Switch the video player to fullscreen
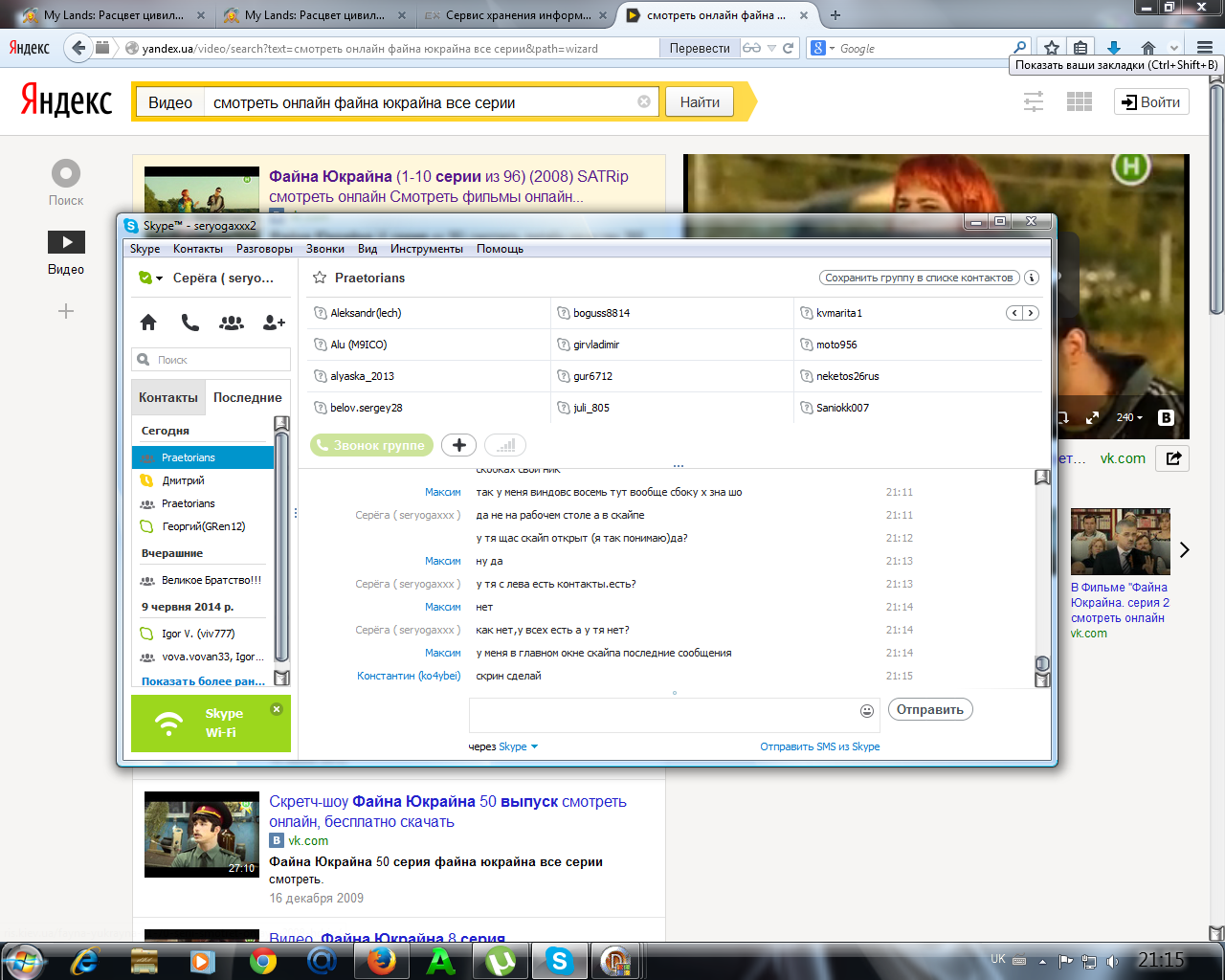The image size is (1225, 980). click(1093, 417)
